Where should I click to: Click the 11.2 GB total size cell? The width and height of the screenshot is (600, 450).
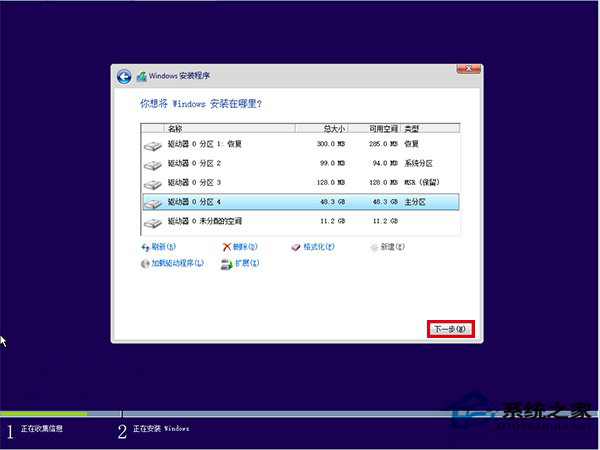[x=333, y=221]
